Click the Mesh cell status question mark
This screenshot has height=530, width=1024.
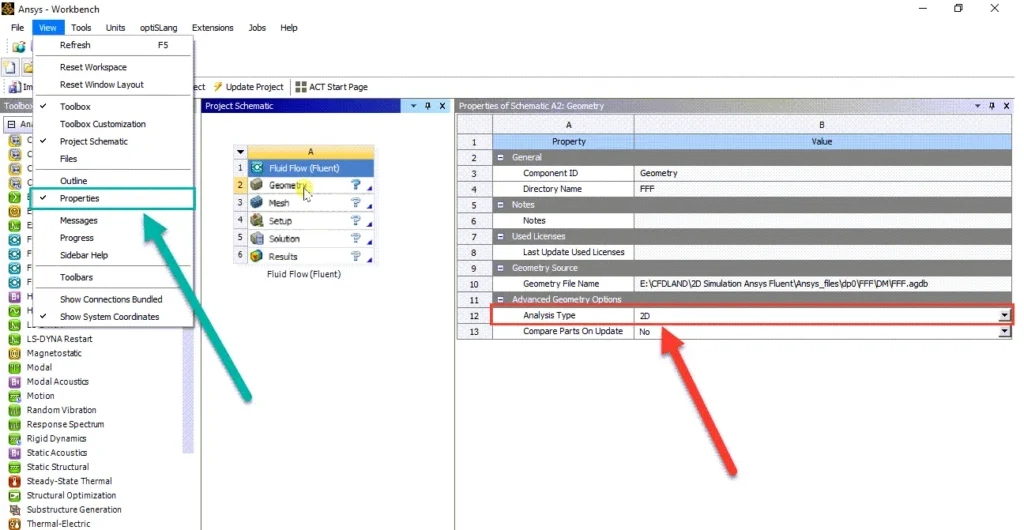point(356,202)
